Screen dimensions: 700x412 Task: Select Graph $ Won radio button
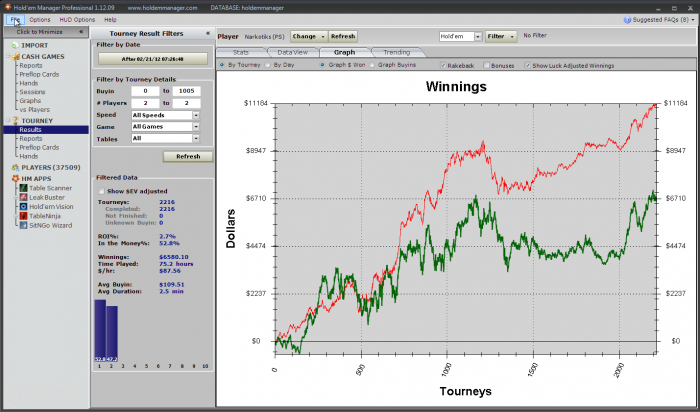click(x=322, y=65)
